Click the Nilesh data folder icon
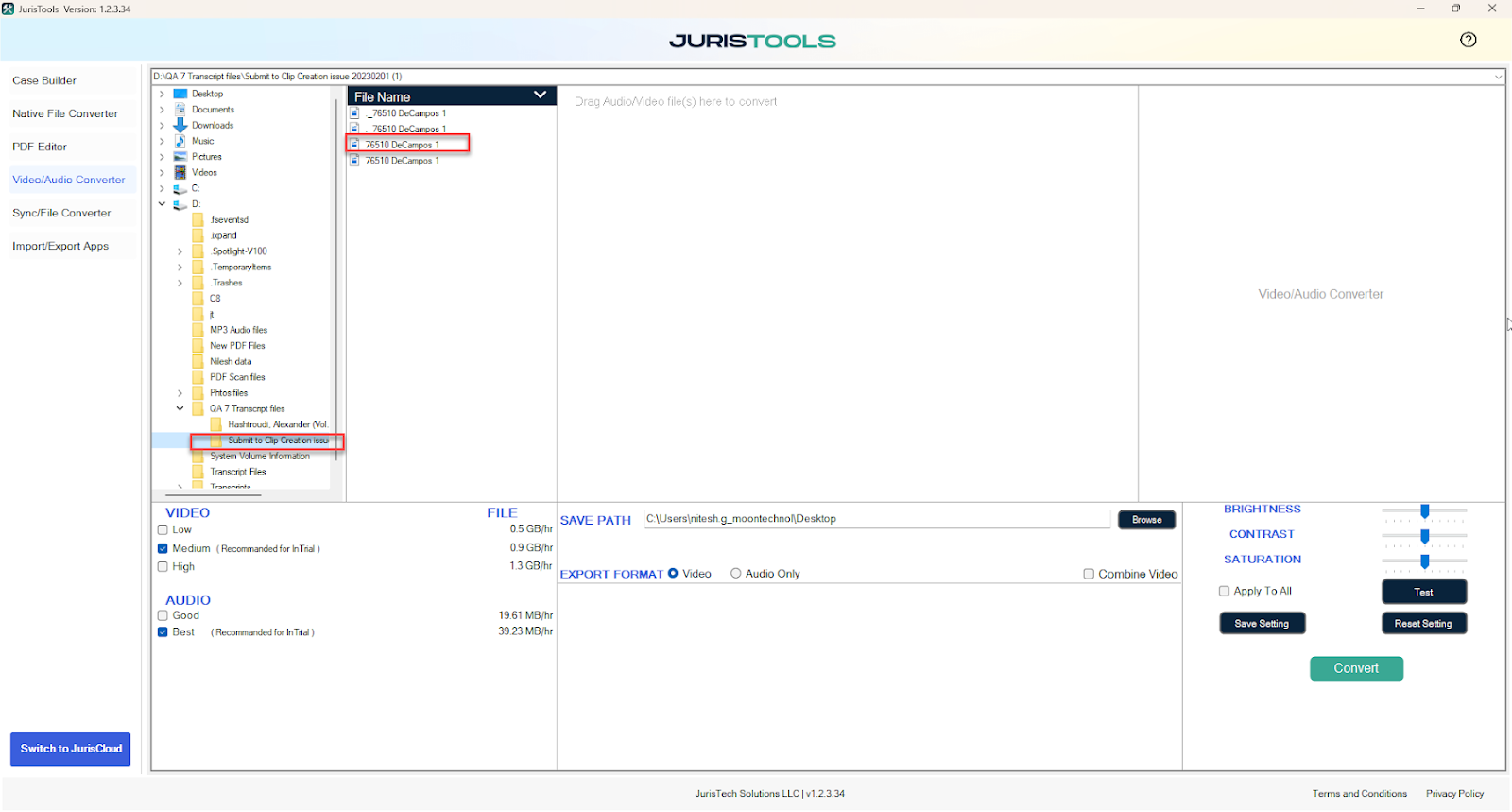The height and width of the screenshot is (812, 1512). click(198, 361)
